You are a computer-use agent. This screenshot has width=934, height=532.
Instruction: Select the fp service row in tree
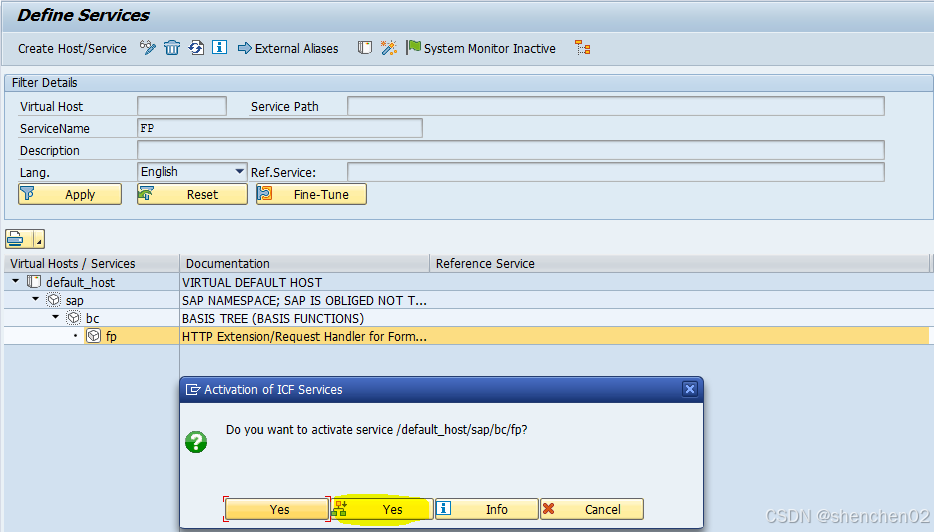click(111, 336)
